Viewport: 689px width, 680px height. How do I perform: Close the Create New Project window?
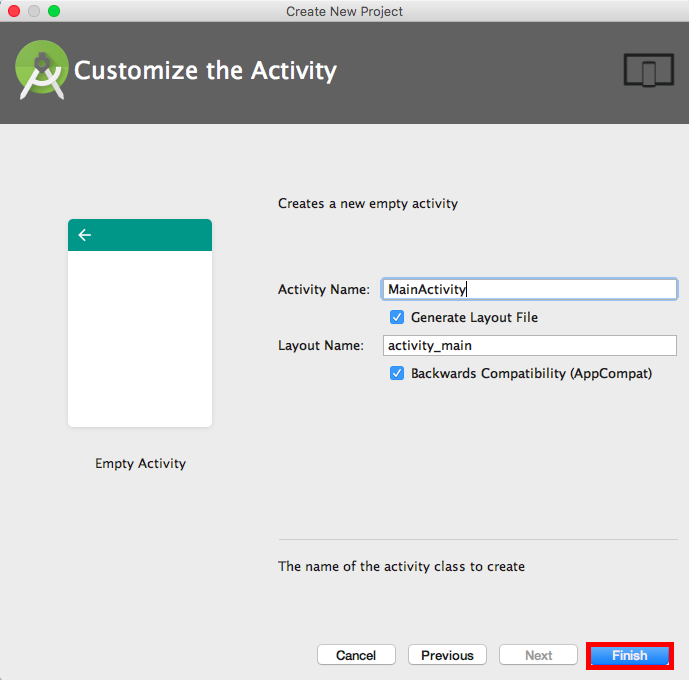(14, 11)
